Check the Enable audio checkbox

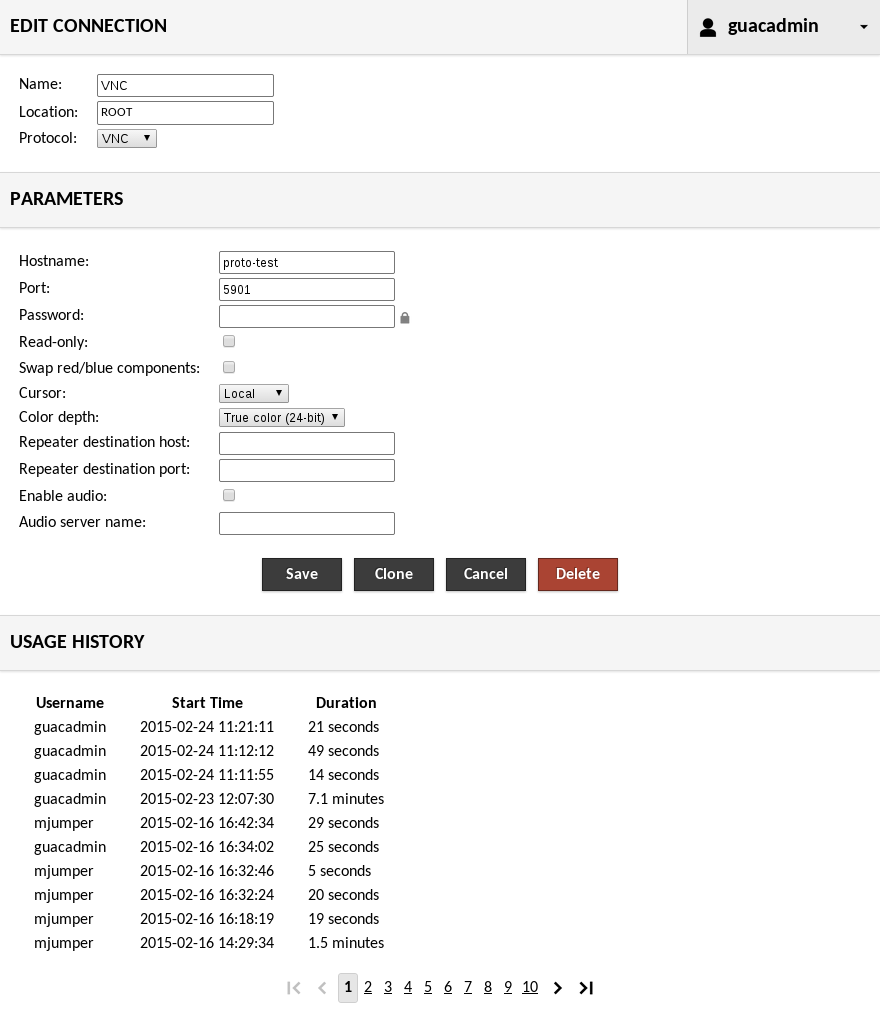pos(229,496)
